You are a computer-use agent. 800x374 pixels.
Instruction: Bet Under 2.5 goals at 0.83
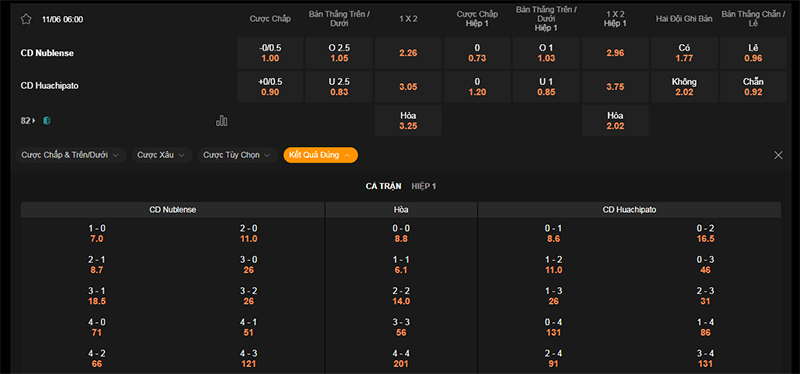pos(339,87)
